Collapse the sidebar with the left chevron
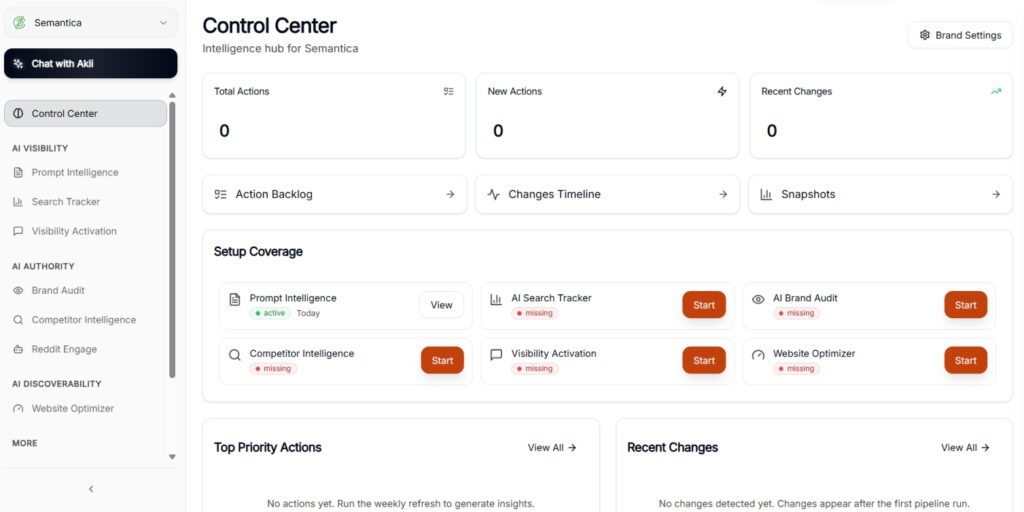The width and height of the screenshot is (1024, 512). coord(91,489)
